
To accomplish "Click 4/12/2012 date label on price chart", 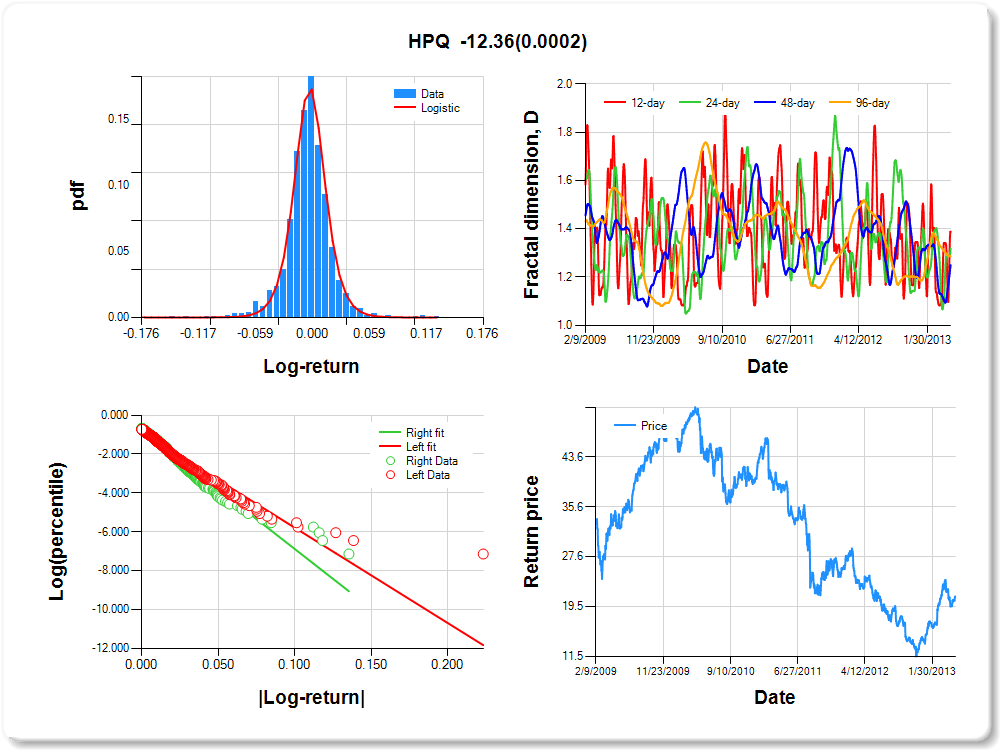I will 864,671.
